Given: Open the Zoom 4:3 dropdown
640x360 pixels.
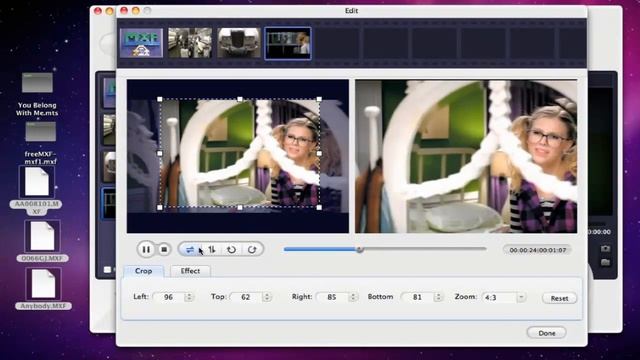Looking at the screenshot, I should 504,297.
